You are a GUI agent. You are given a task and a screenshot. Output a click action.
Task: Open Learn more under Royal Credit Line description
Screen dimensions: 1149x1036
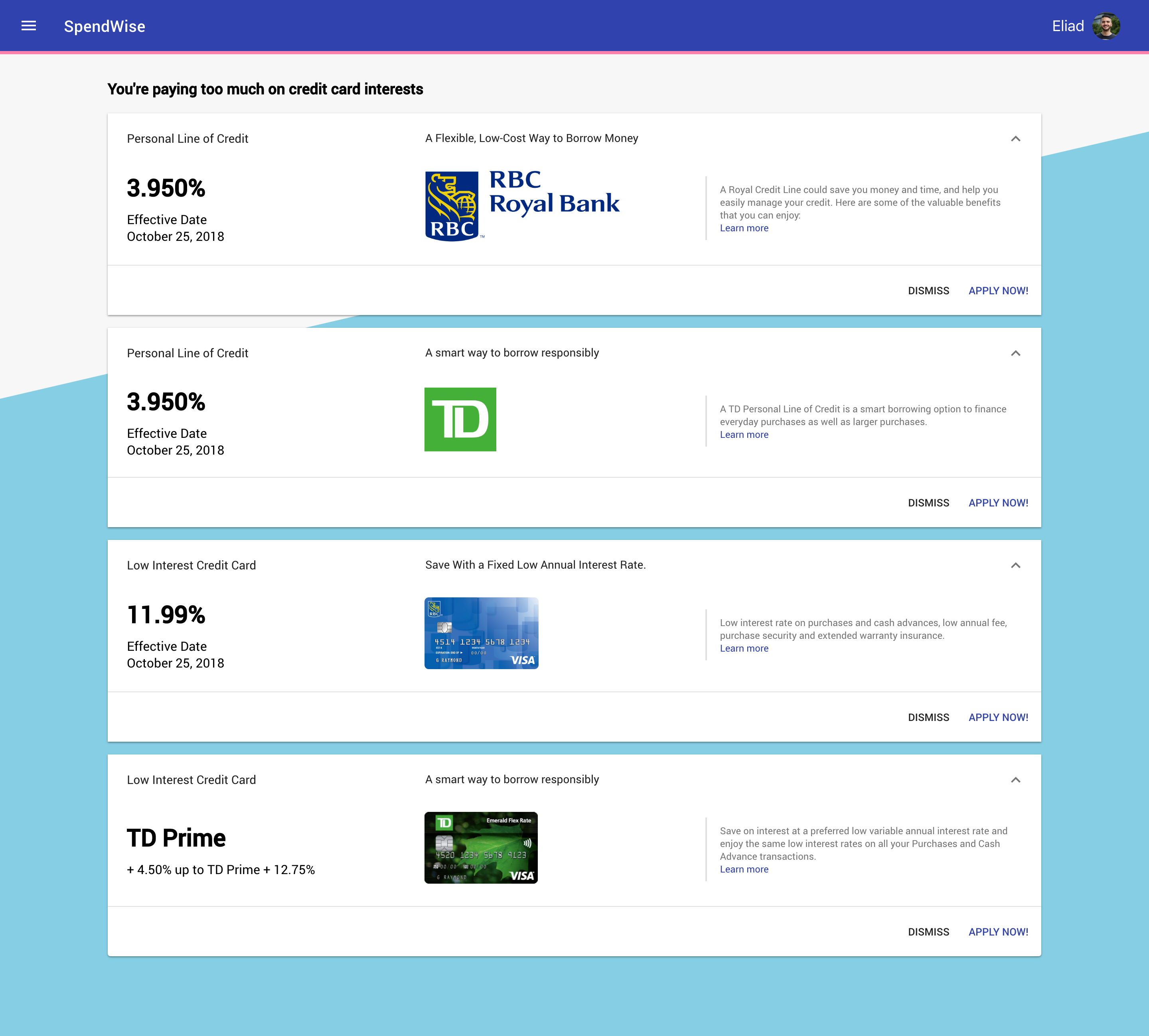pos(744,228)
